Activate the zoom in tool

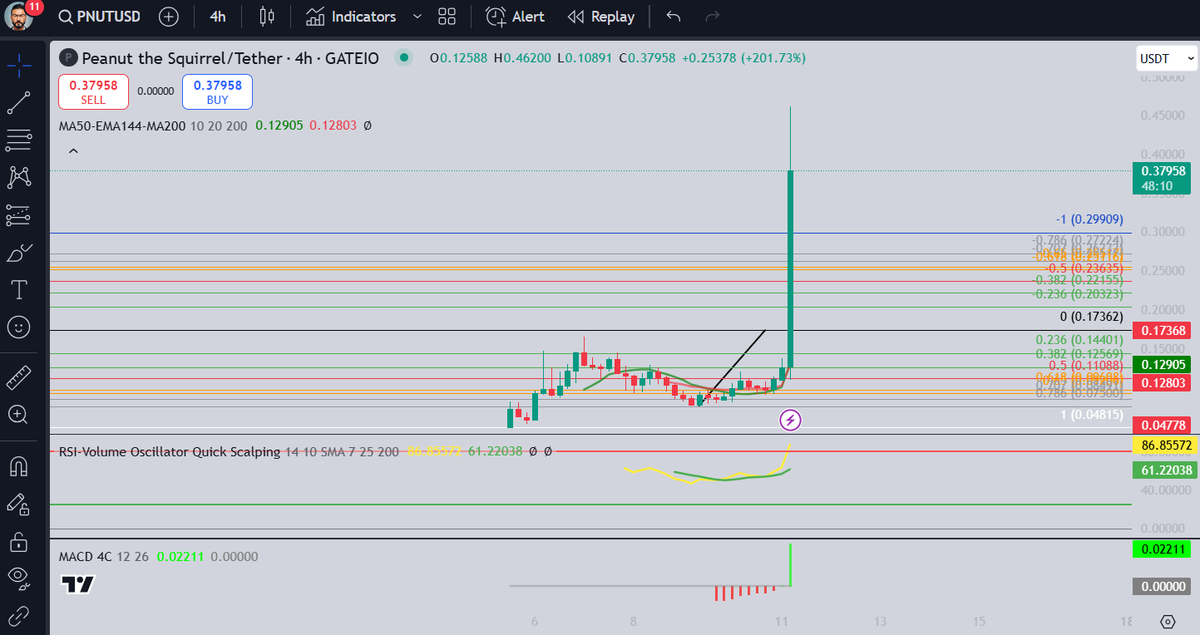tap(20, 414)
